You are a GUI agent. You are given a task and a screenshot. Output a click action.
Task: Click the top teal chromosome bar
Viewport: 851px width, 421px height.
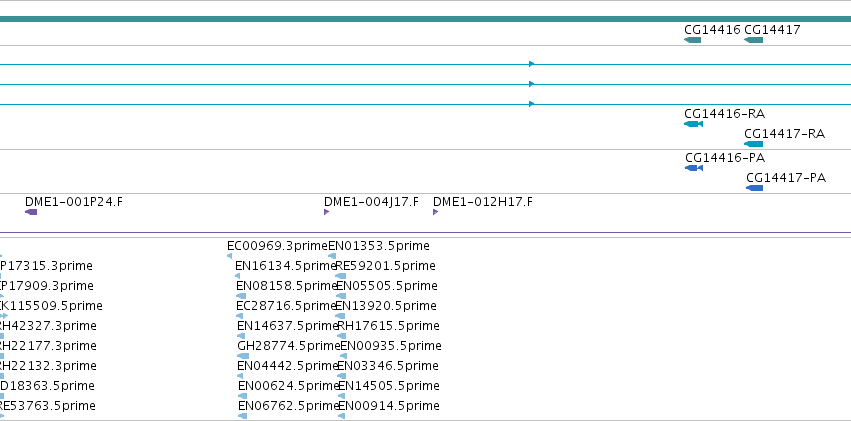pos(426,19)
